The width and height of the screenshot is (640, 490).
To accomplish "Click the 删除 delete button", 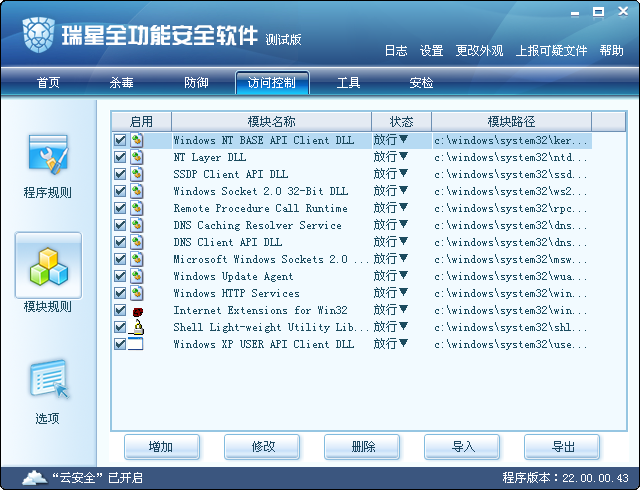I will click(x=362, y=447).
